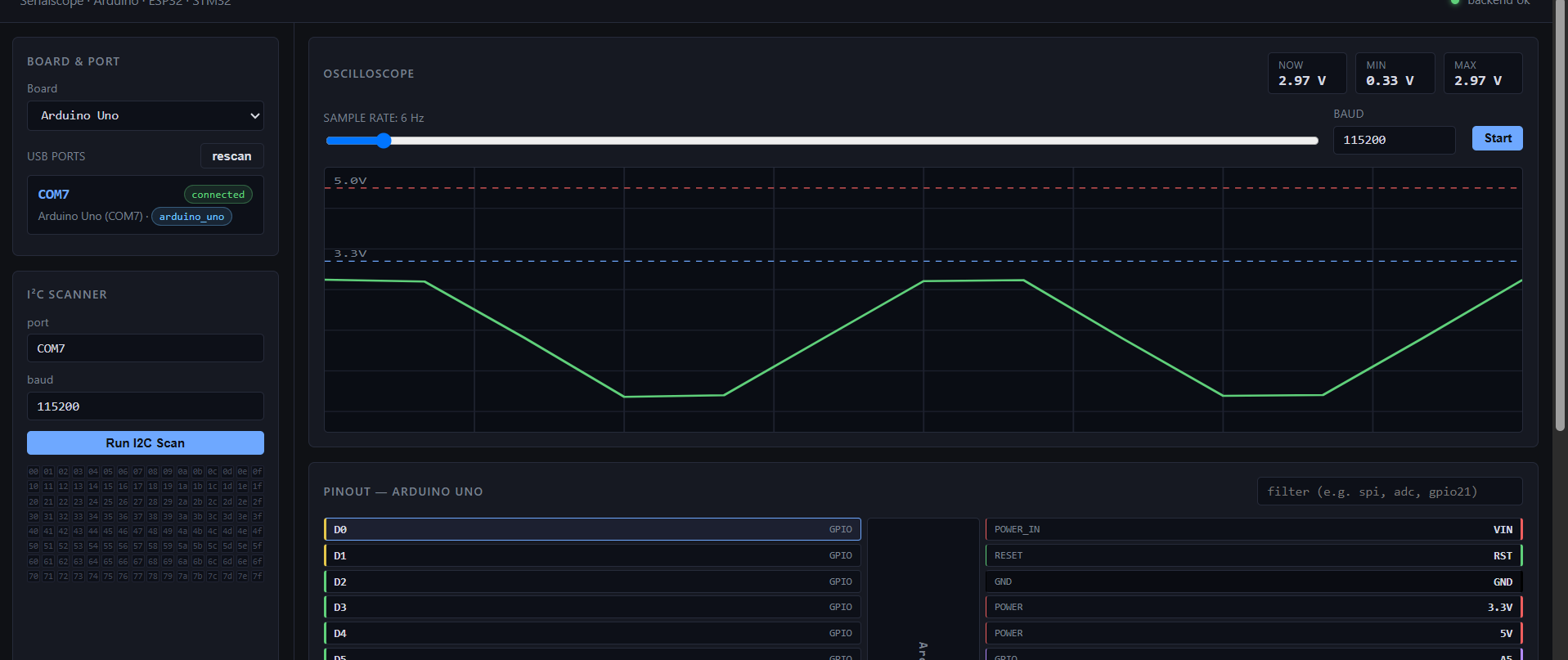Select the COM7 port entry
This screenshot has height=660, width=1568.
(x=146, y=204)
